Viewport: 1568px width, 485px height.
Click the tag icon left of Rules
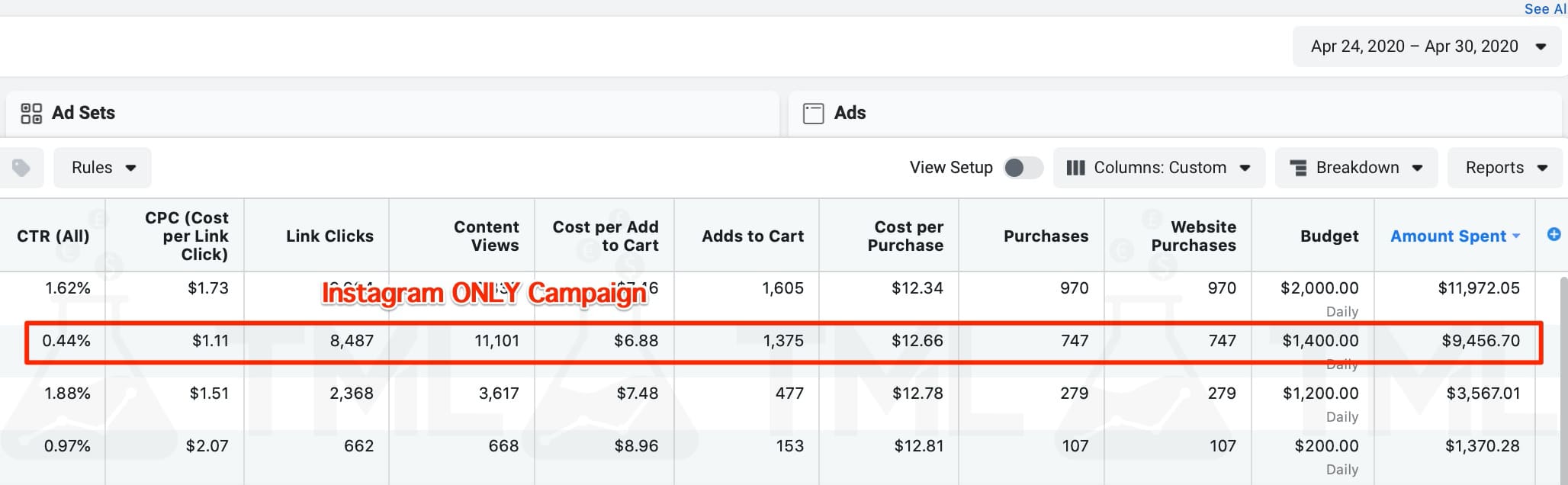(x=21, y=168)
